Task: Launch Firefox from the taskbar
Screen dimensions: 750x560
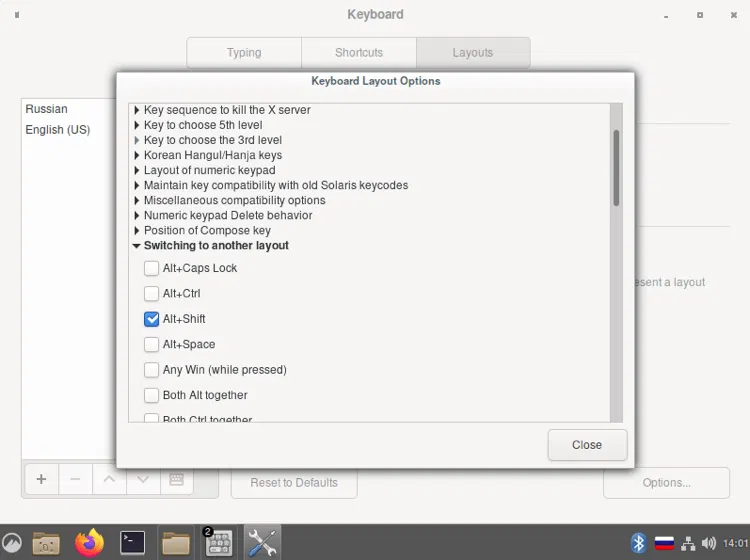Action: pyautogui.click(x=89, y=543)
